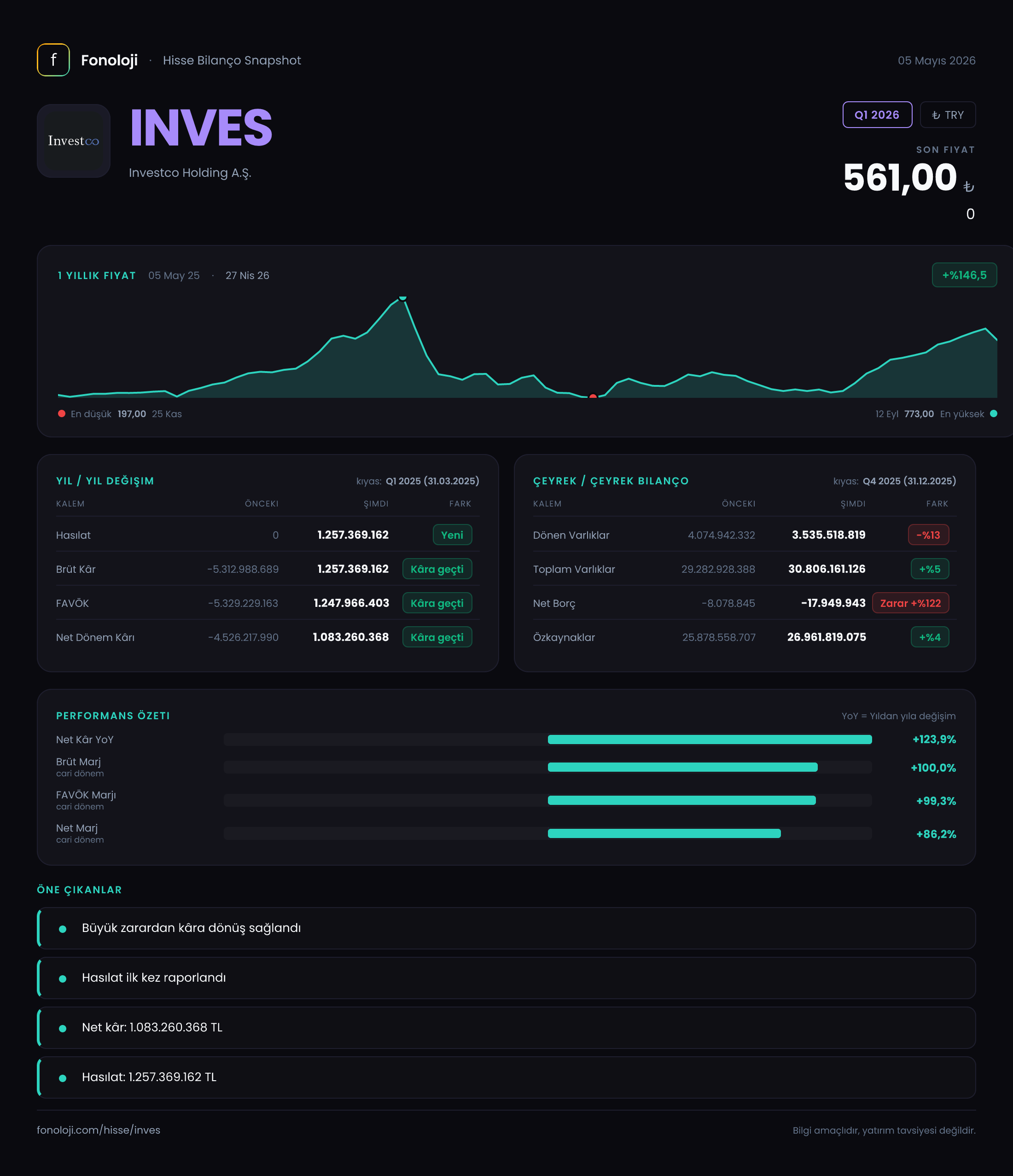Click the Yeni badge in Hasılat row
The height and width of the screenshot is (1176, 1013).
point(452,535)
